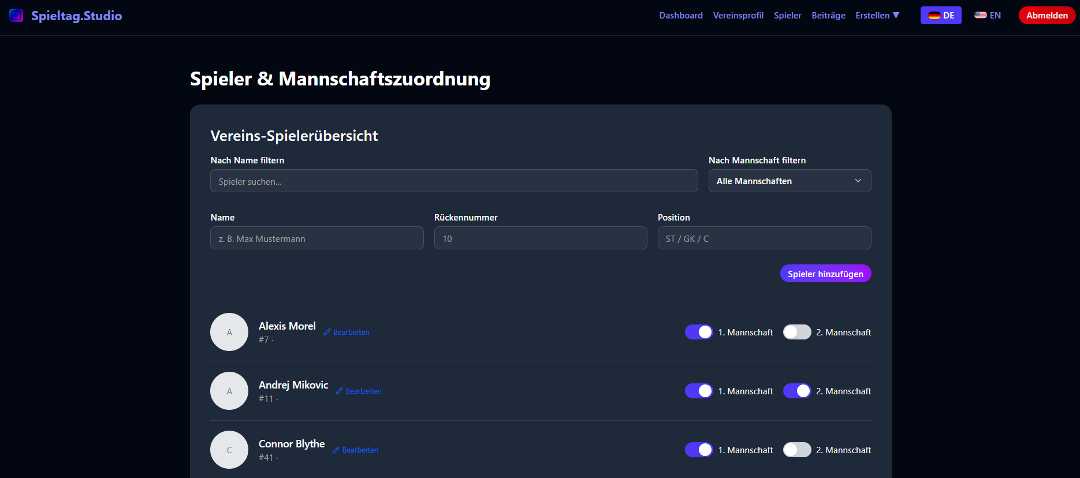1080x478 pixels.
Task: Click the red Abmelden button
Action: tap(1046, 15)
